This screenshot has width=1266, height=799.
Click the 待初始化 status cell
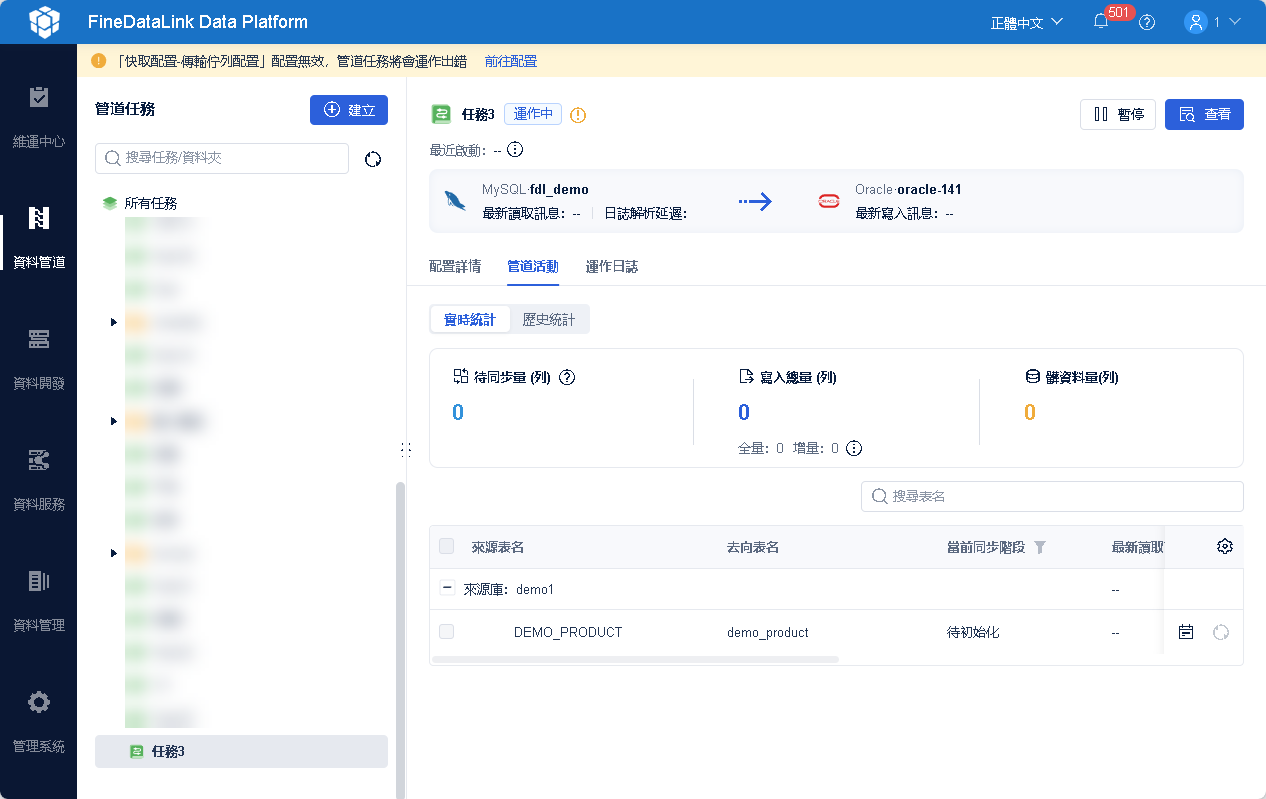pyautogui.click(x=973, y=632)
